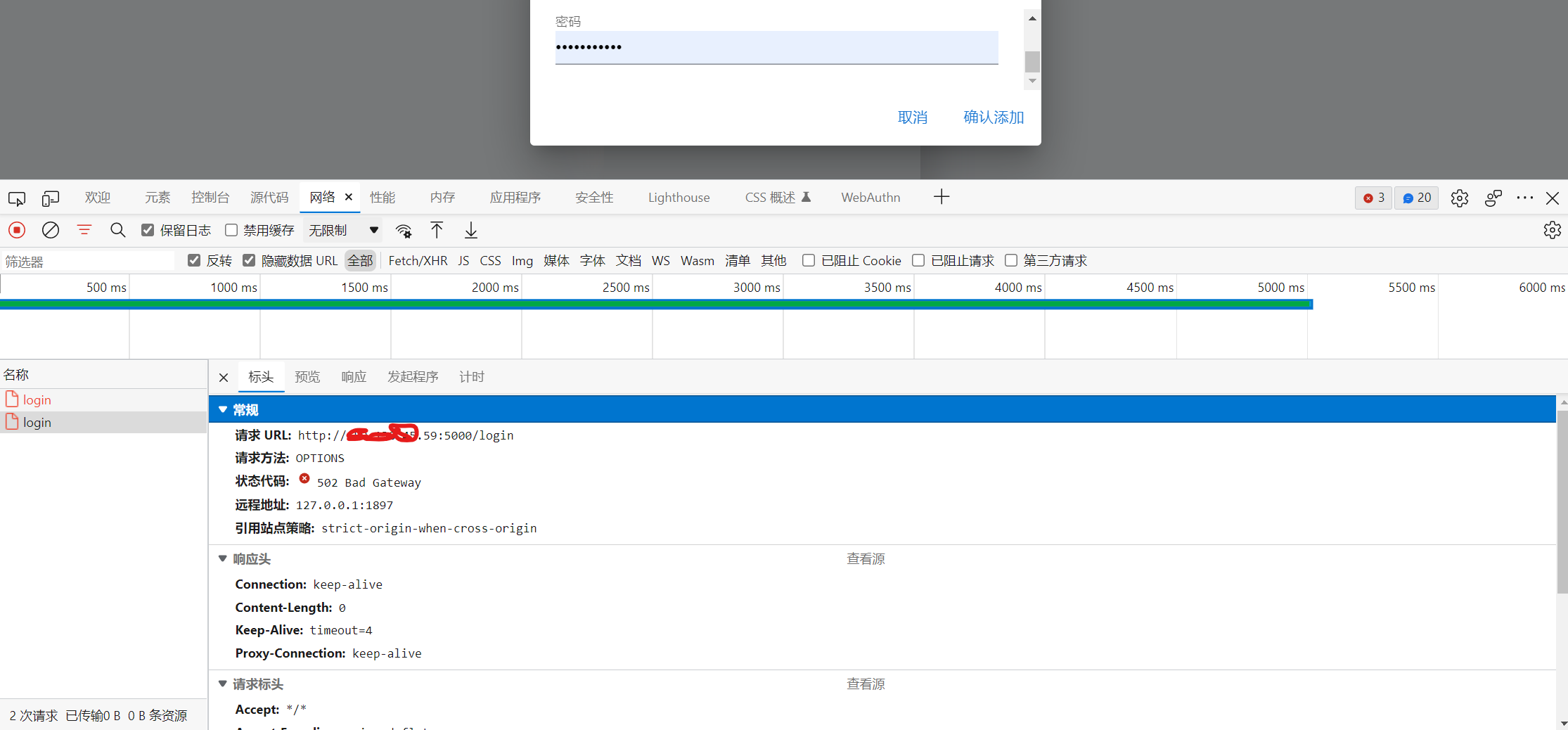Clear the network log icon
The width and height of the screenshot is (1568, 730).
51,230
